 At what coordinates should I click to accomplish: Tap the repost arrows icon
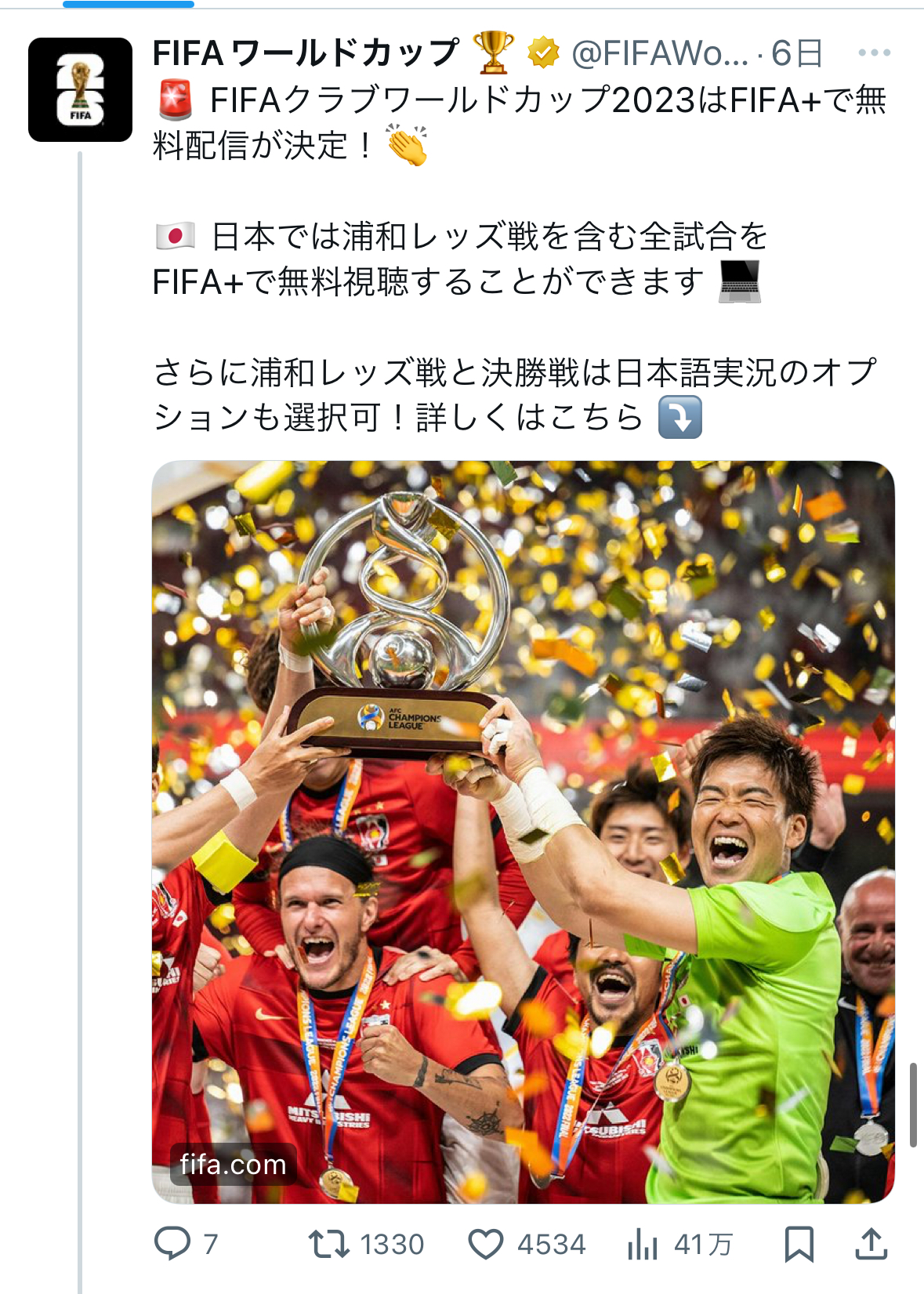coord(329,1244)
